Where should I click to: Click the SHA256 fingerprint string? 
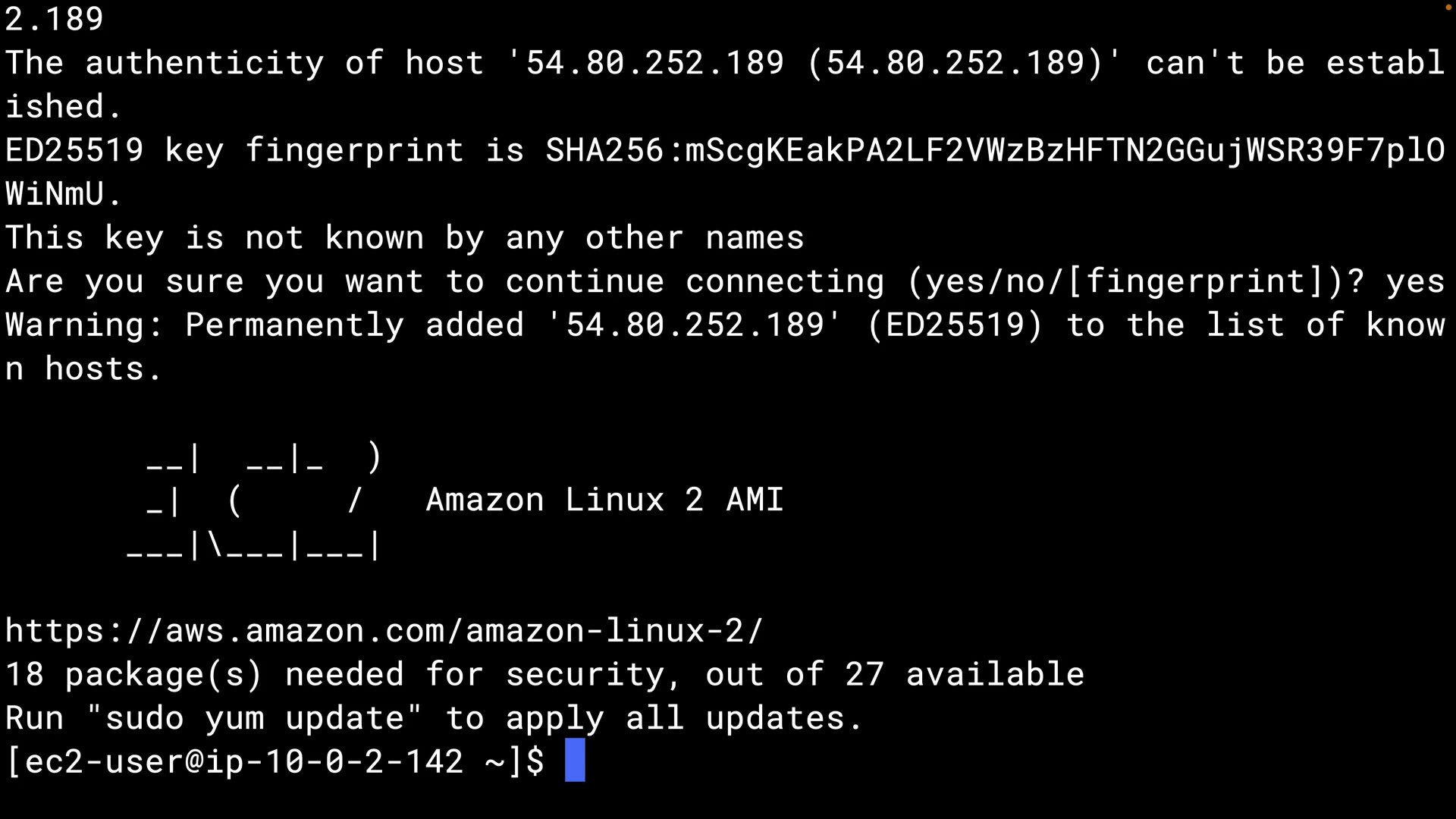coord(994,150)
